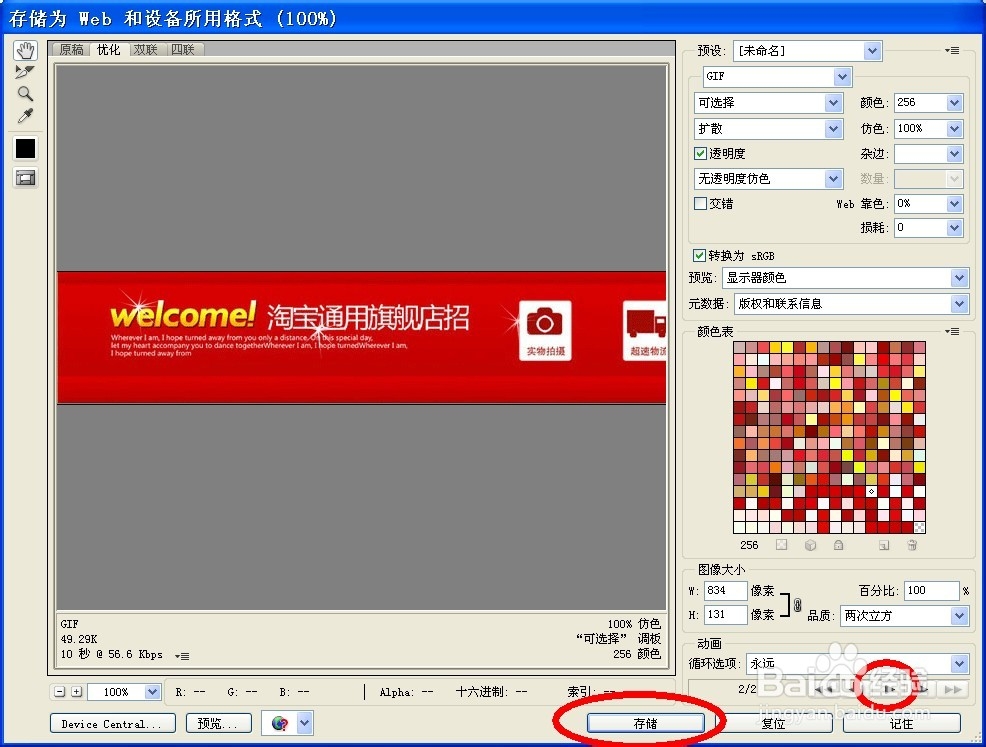
Task: Open the 预设 preset dropdown
Action: (x=807, y=51)
